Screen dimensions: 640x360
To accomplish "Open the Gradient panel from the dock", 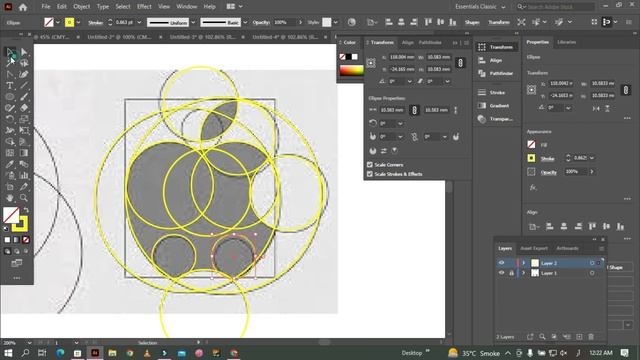I will coord(496,106).
